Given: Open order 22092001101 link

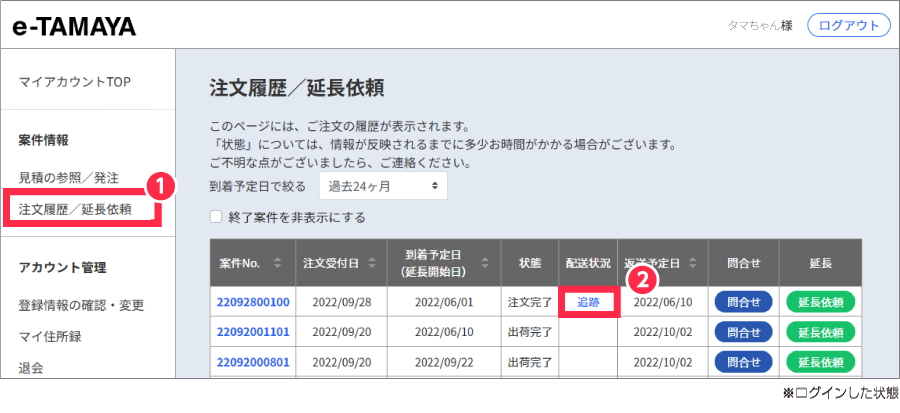Looking at the screenshot, I should point(253,332).
